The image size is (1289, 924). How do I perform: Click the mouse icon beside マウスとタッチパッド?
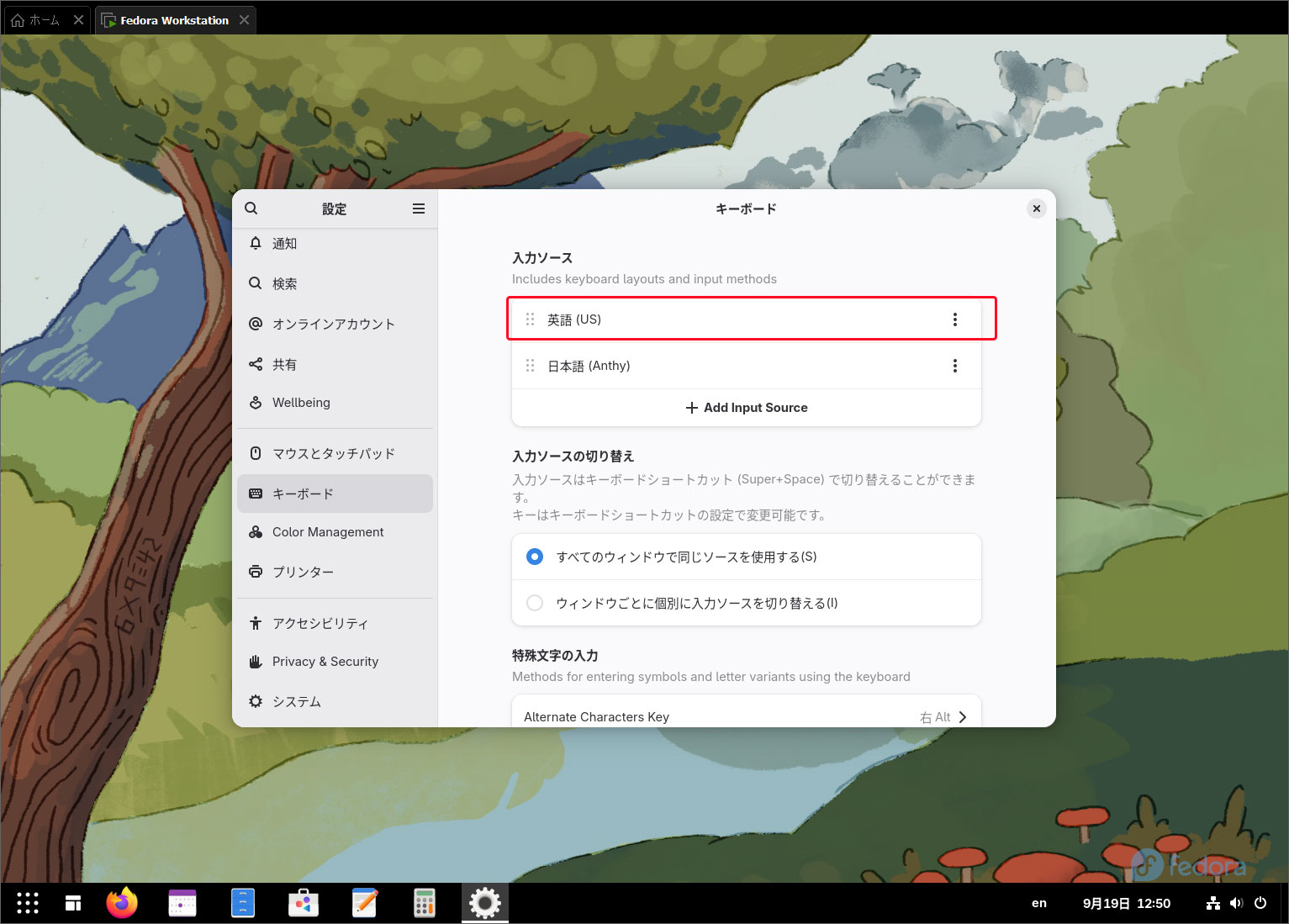pyautogui.click(x=256, y=453)
